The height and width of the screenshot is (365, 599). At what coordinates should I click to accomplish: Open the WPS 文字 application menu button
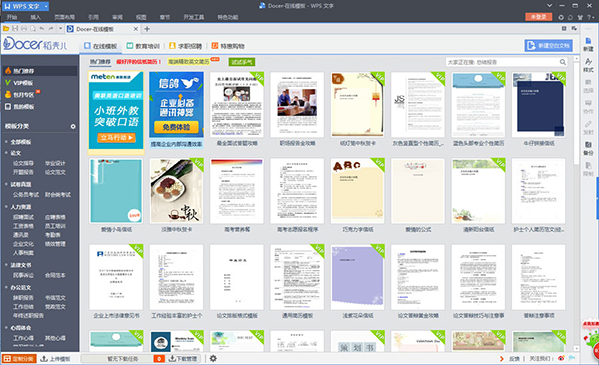(25, 6)
